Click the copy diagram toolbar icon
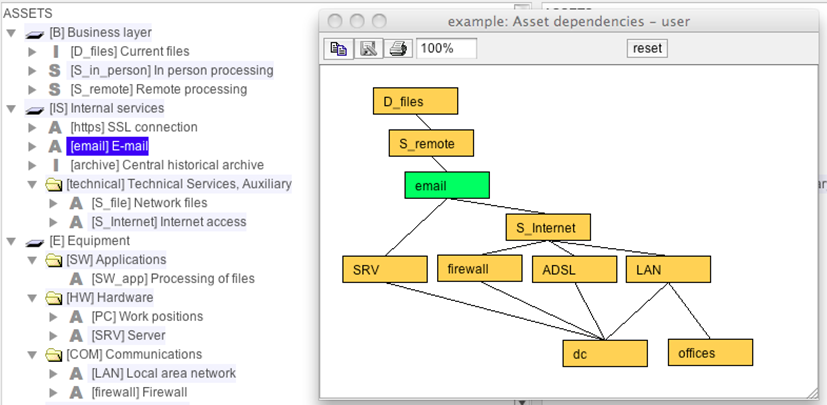This screenshot has width=827, height=405. (338, 48)
